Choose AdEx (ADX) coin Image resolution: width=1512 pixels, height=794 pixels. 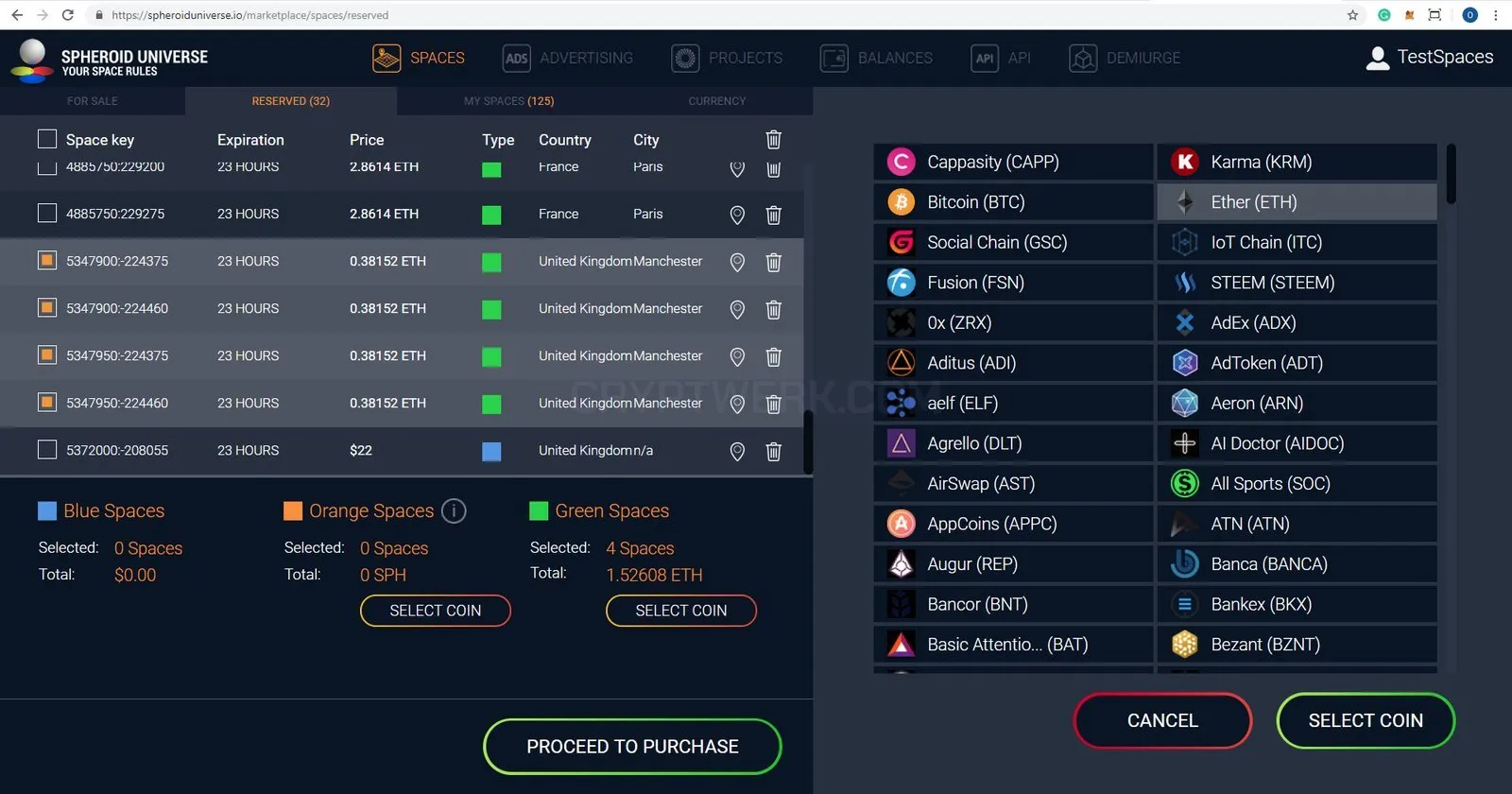(1297, 323)
